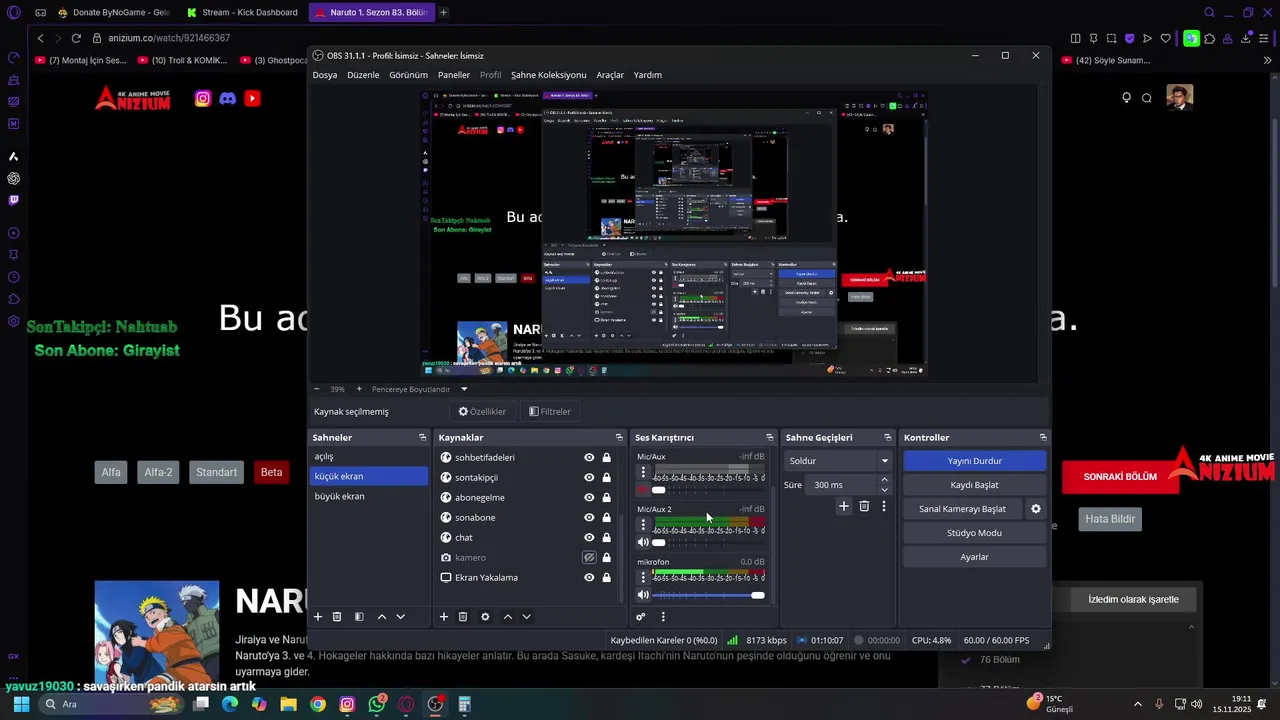This screenshot has height=720, width=1280.
Task: Move source up in Kaynaklar panel
Action: 508,617
